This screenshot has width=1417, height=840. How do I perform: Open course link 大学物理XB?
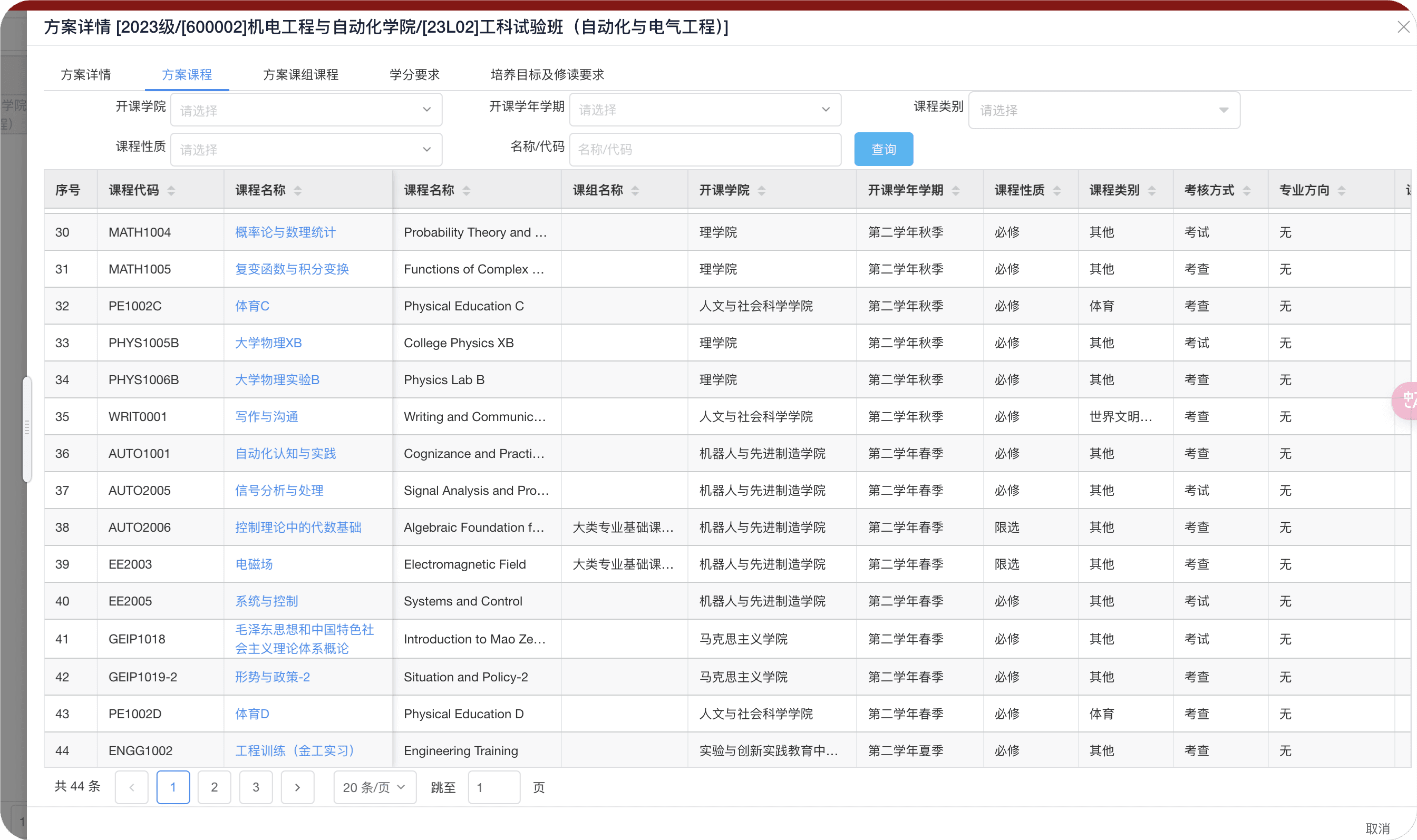(268, 343)
